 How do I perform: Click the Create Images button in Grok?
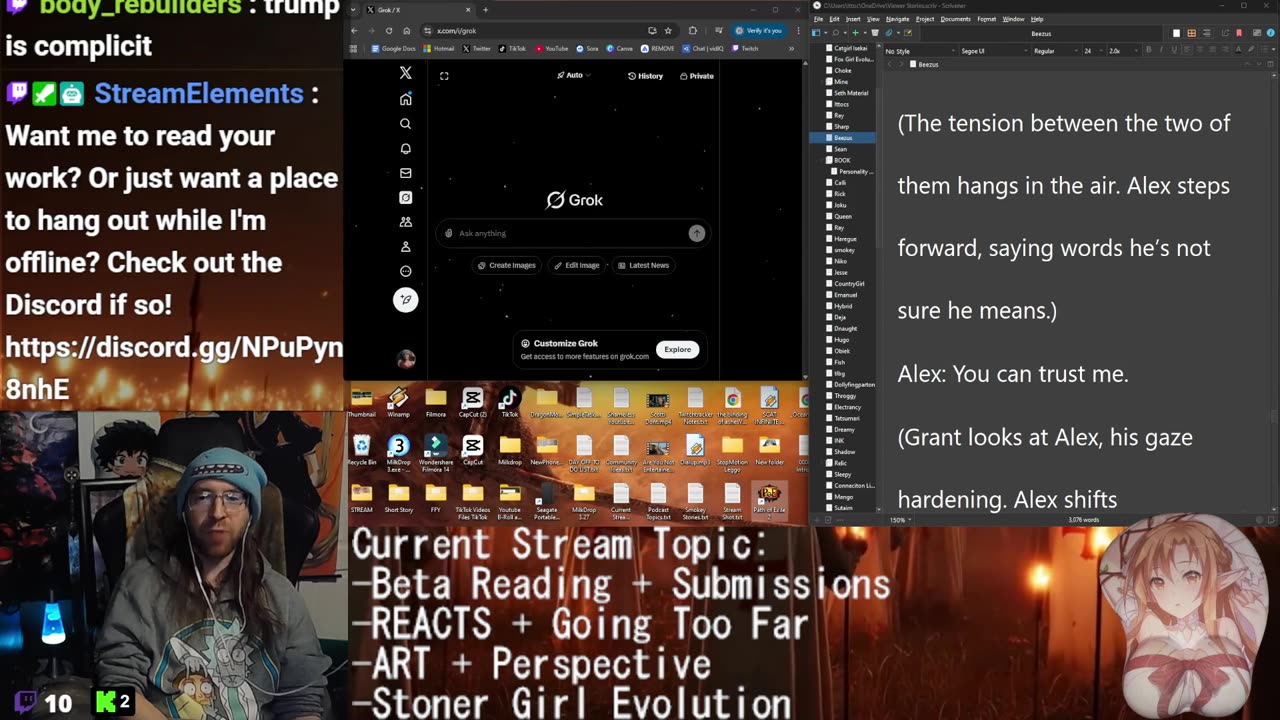pos(506,265)
